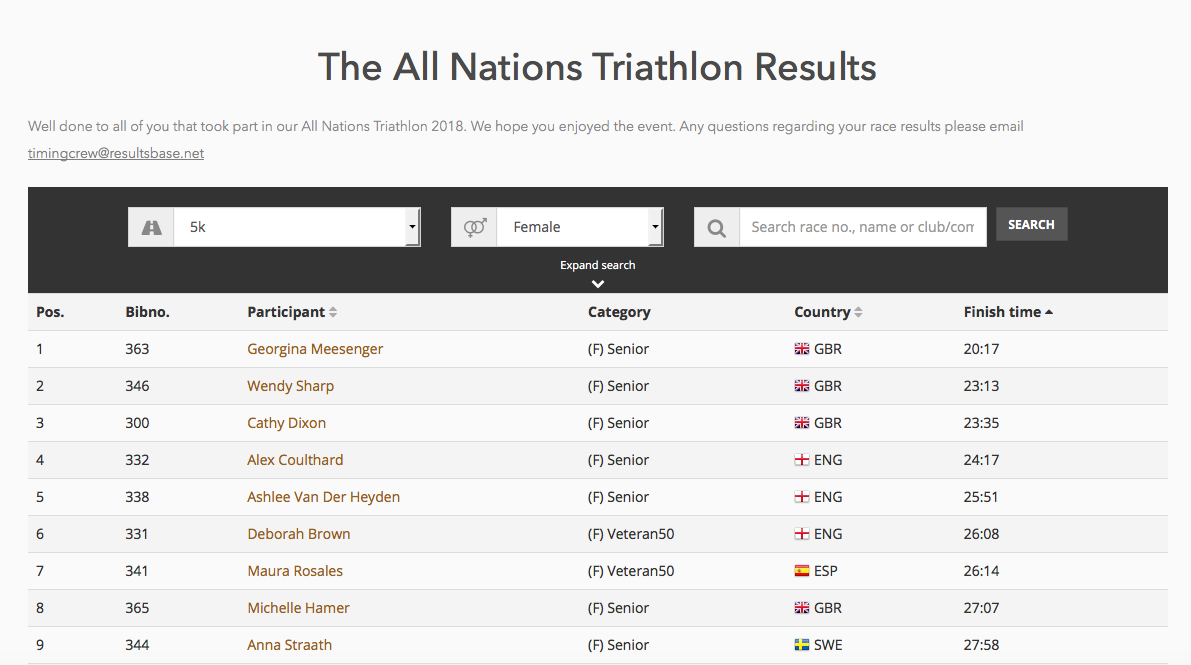Open Georgina Meesenger's result
Viewport: 1191px width, 665px height.
coord(315,349)
